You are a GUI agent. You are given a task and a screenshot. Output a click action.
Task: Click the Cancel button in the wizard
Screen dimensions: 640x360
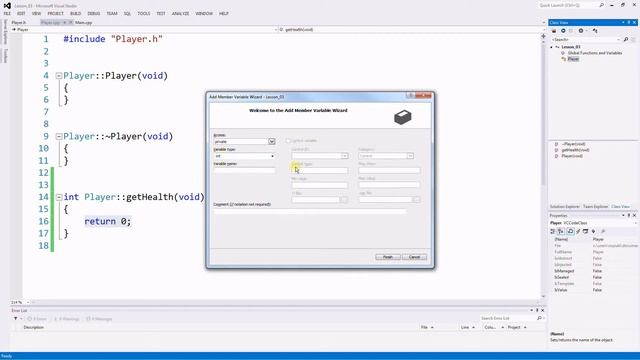coord(414,257)
